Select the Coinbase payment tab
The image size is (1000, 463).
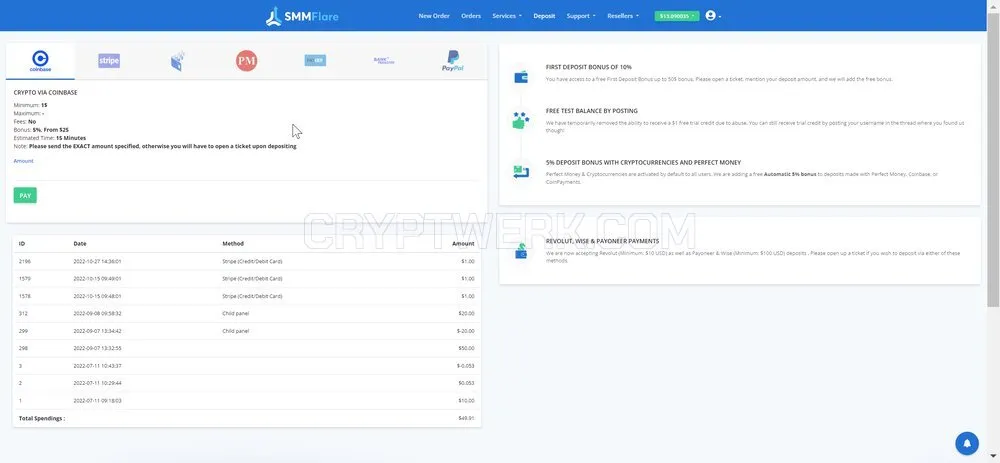pyautogui.click(x=40, y=61)
